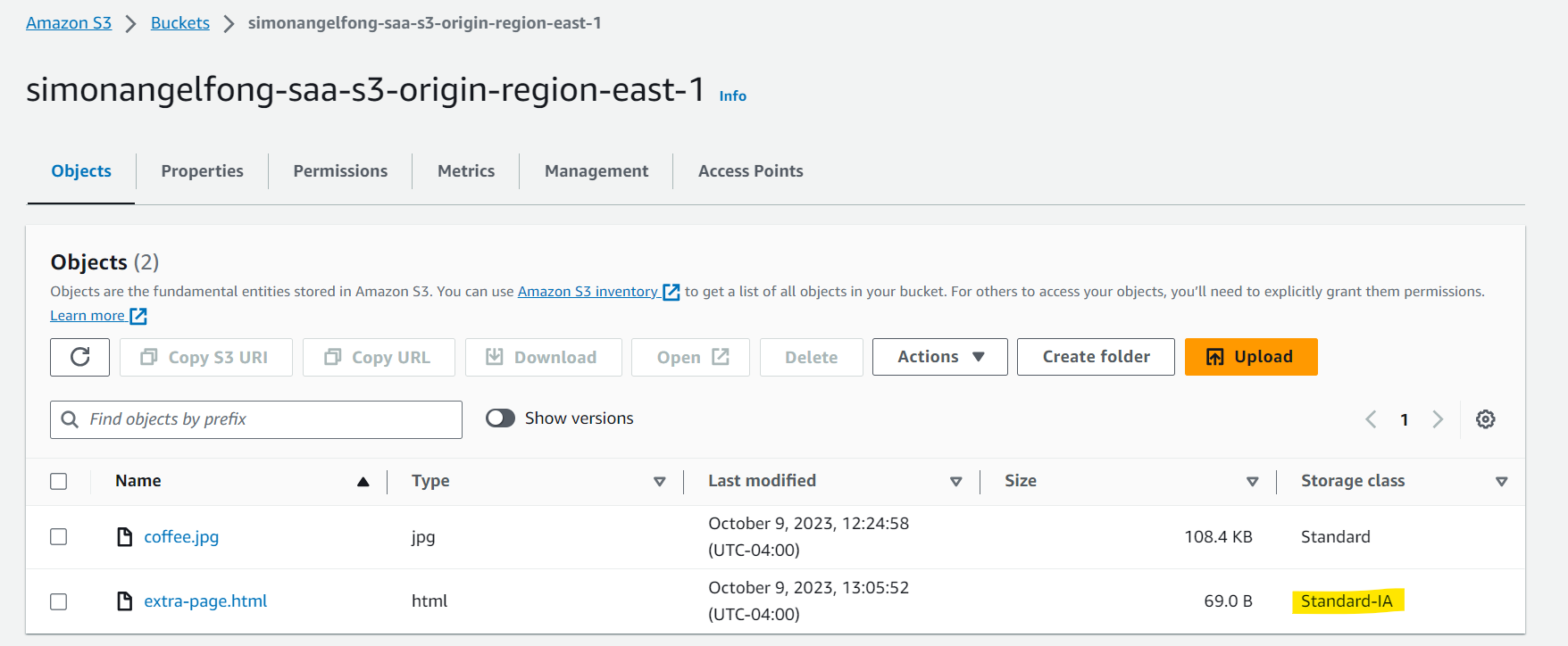Click the extra-page.html file icon
1568x646 pixels.
(x=125, y=600)
